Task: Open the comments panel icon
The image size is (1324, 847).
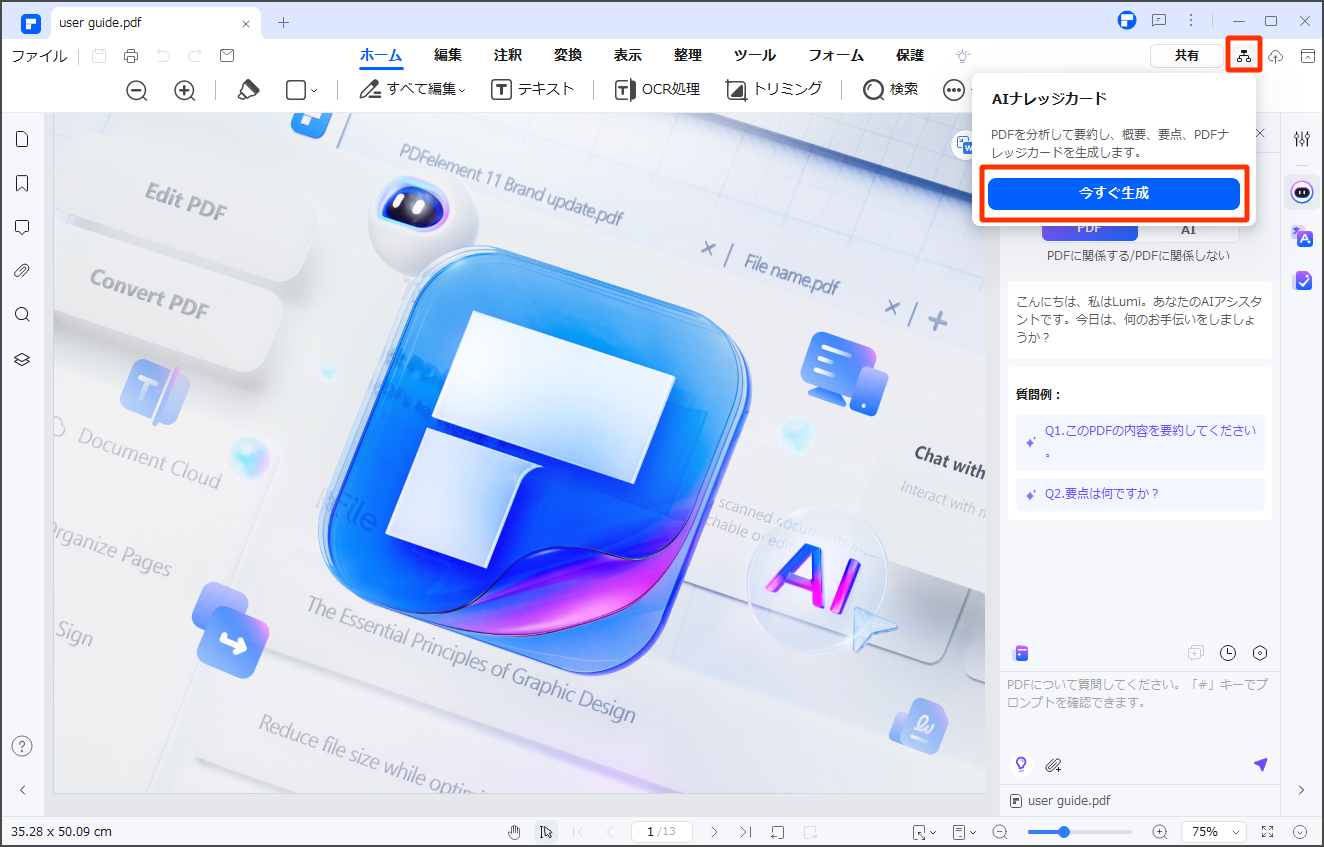Action: coord(22,227)
